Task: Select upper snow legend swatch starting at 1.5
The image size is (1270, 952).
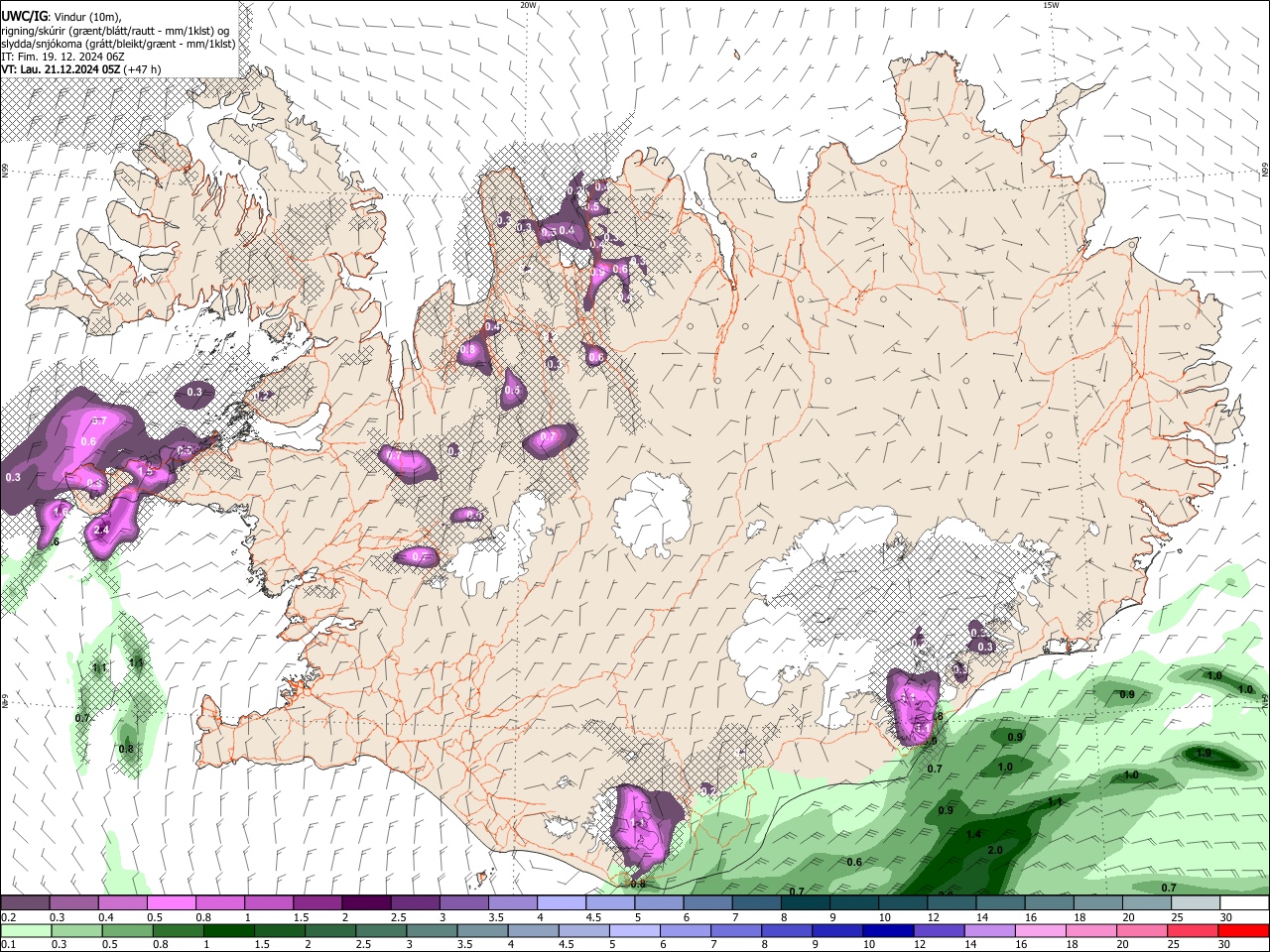Action: click(x=317, y=903)
